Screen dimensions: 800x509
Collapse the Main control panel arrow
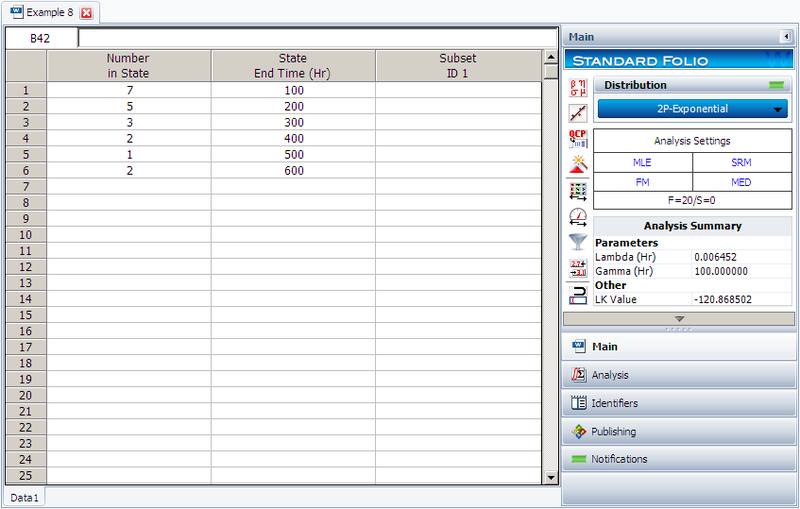pyautogui.click(x=785, y=37)
